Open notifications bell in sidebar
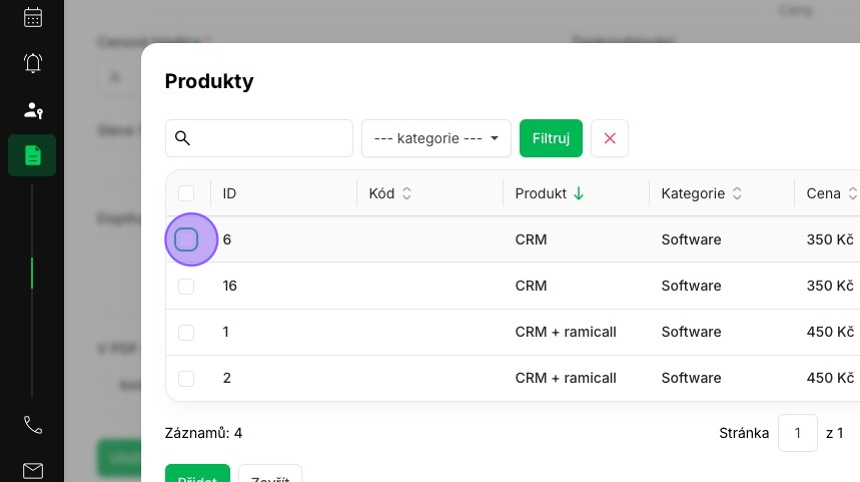860x482 pixels. [x=33, y=63]
